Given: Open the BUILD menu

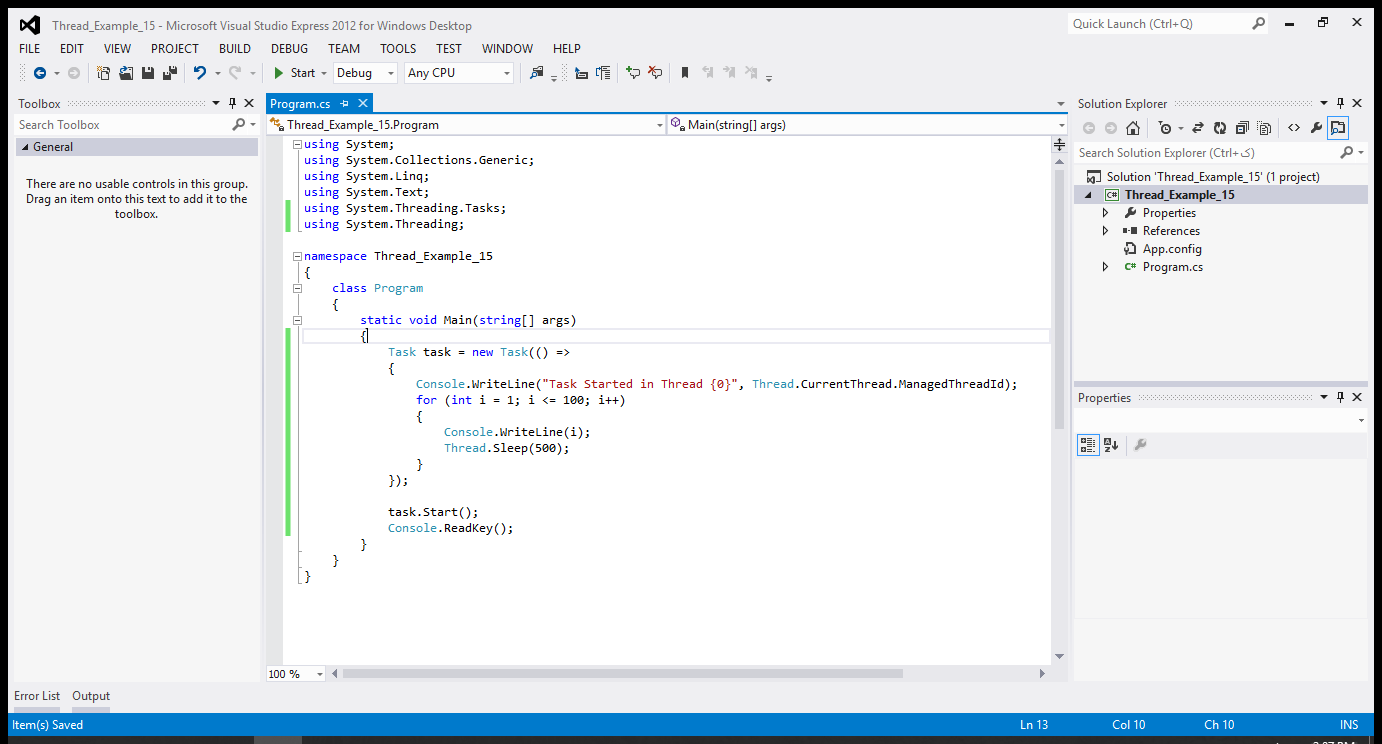Looking at the screenshot, I should click(235, 48).
